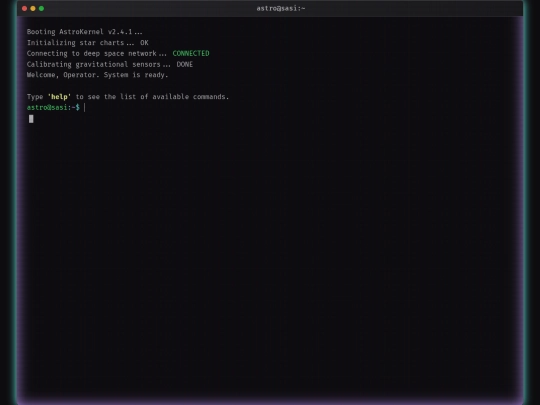540x405 pixels.
Task: Click the 'Booting AstroKernel v2.4.1...' line
Action: tap(84, 32)
